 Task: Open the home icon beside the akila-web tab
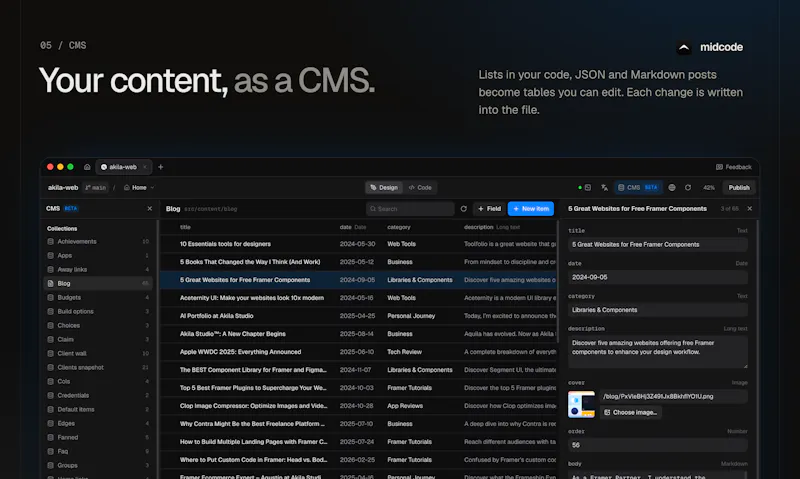(87, 167)
